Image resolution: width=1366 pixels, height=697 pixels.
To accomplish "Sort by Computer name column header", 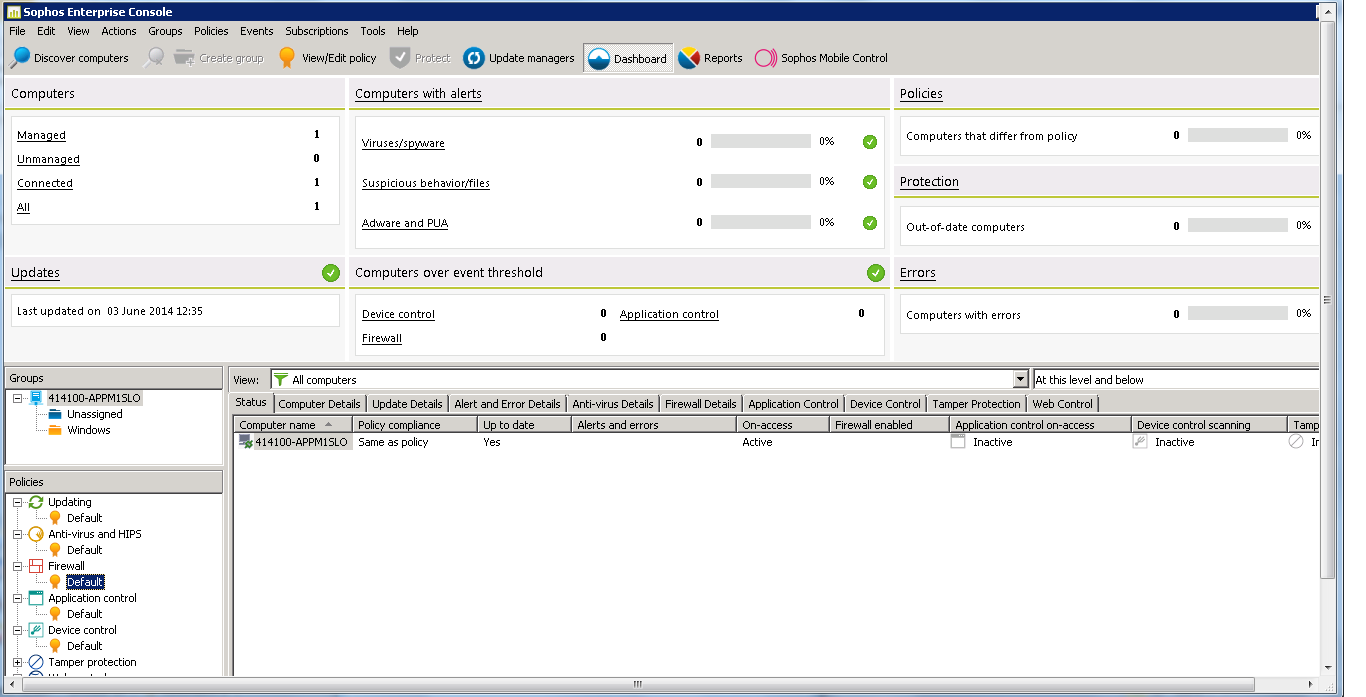I will click(292, 425).
